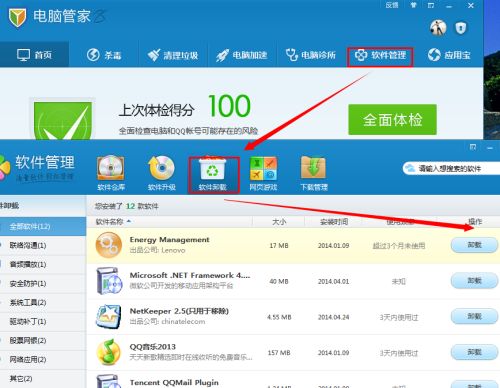Click the 100 checkup score
The width and height of the screenshot is (500, 388).
point(229,106)
